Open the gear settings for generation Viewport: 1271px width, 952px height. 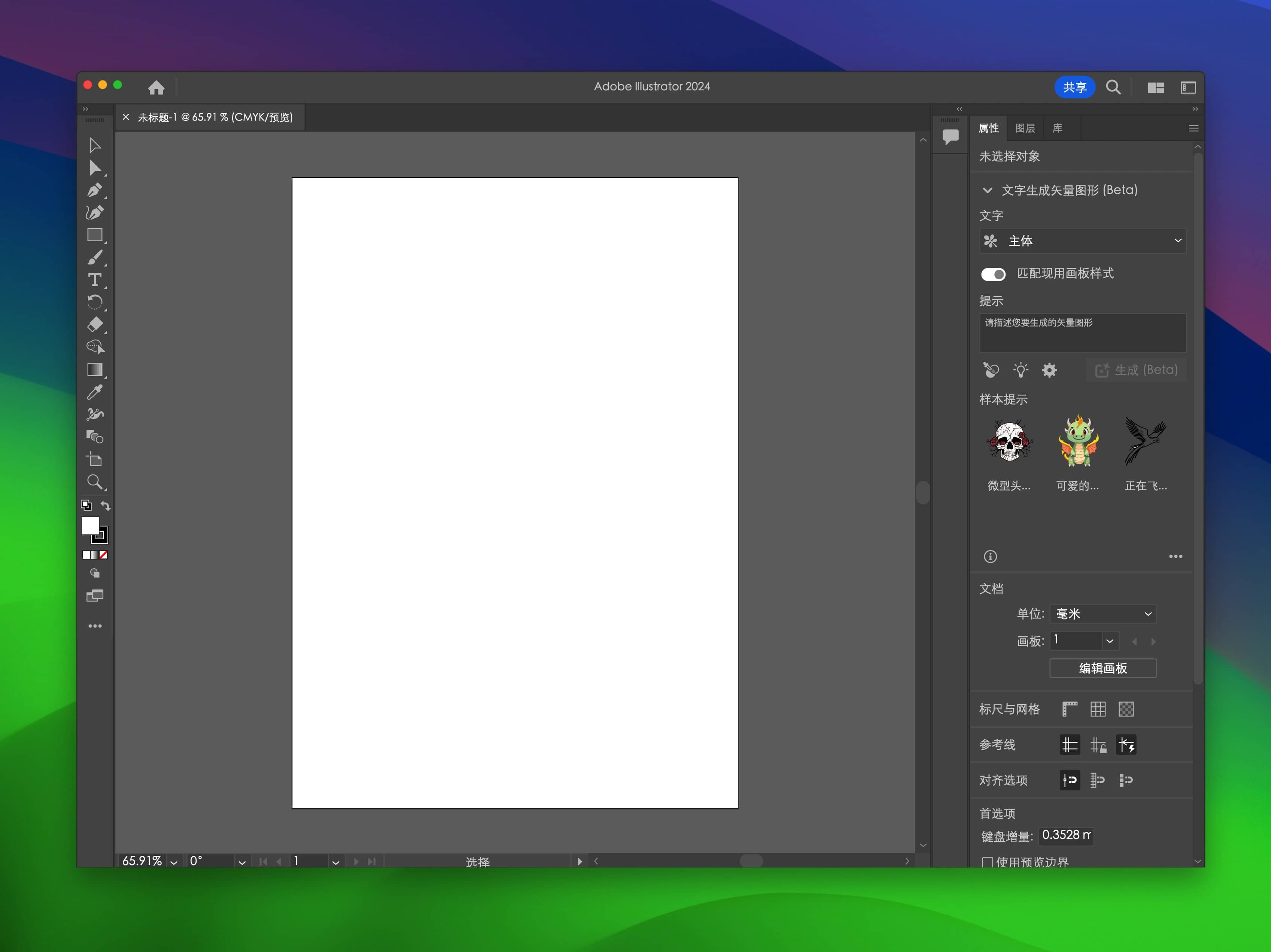pyautogui.click(x=1050, y=370)
